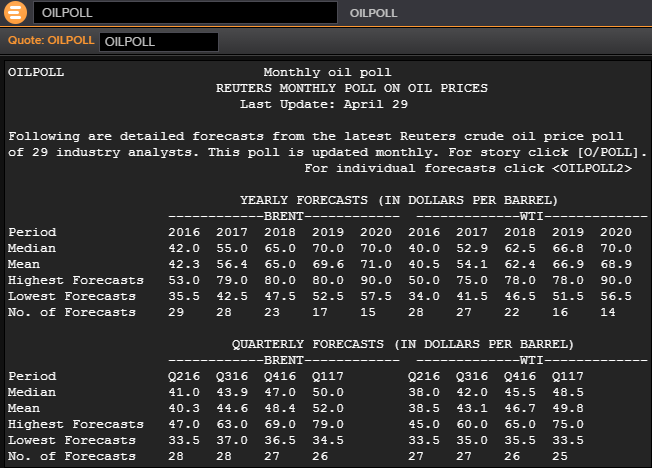
Task: Click the orange menu icon
Action: pos(14,13)
